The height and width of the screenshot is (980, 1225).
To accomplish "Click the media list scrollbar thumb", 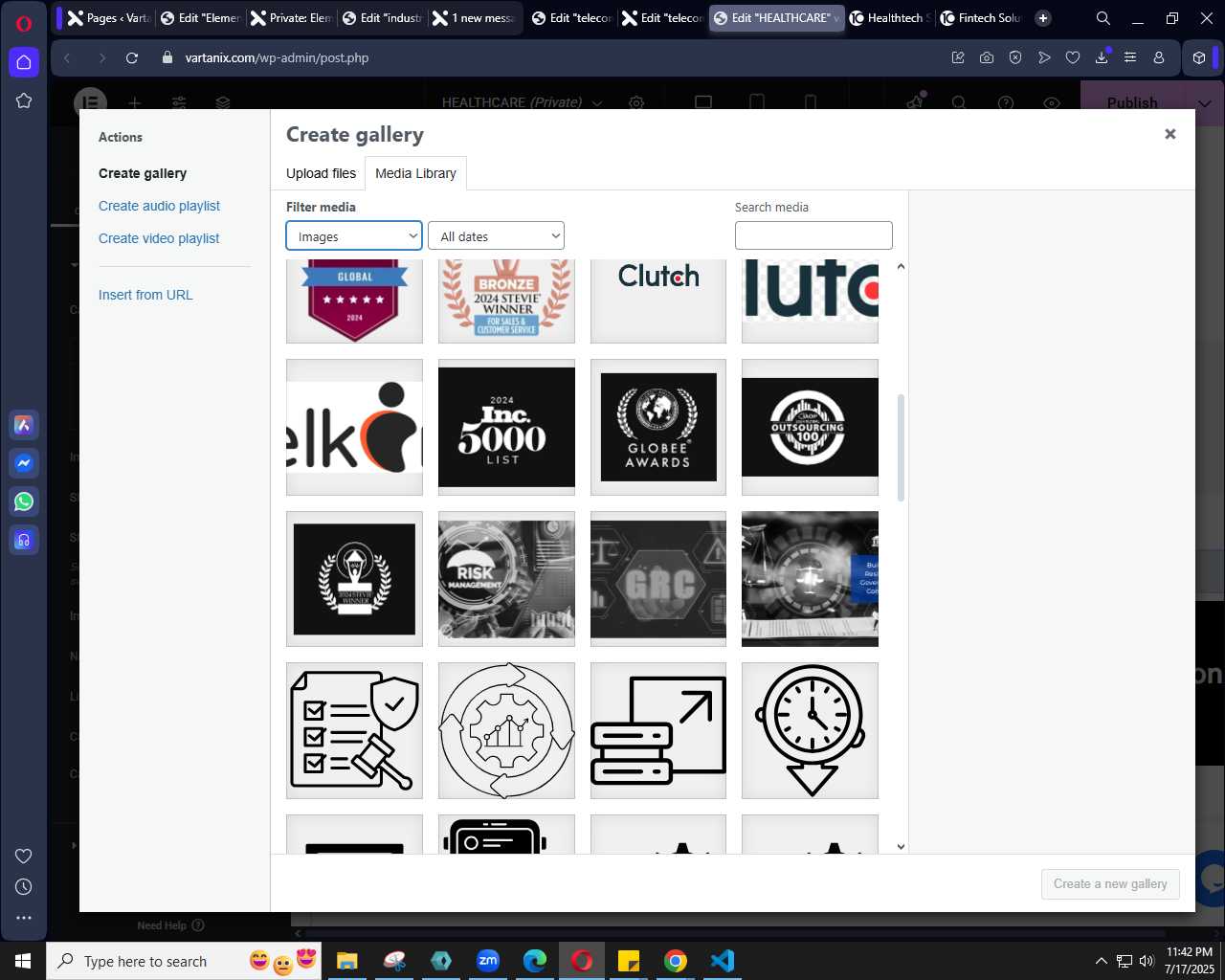I will (x=901, y=447).
